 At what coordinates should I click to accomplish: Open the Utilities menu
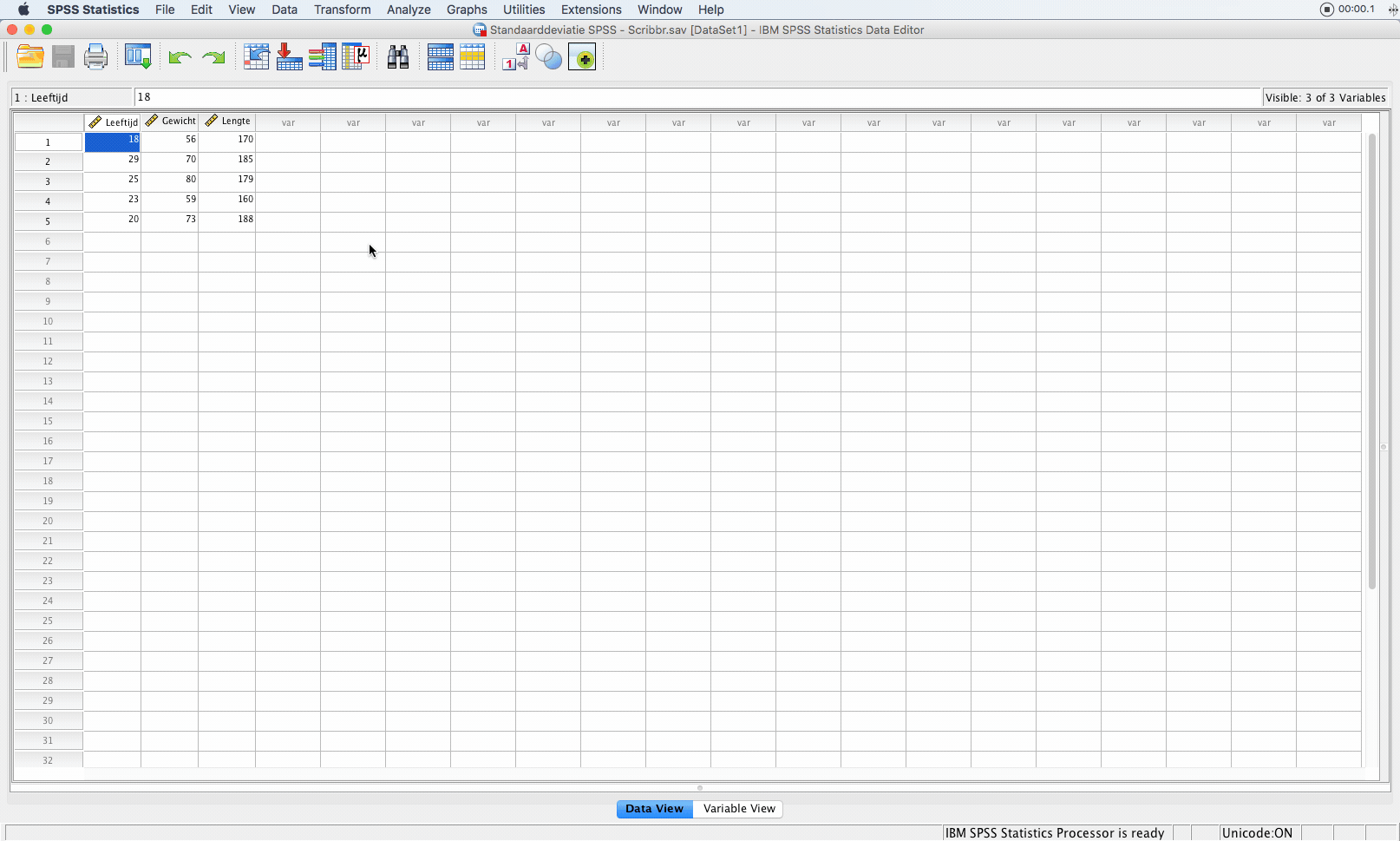click(x=524, y=10)
